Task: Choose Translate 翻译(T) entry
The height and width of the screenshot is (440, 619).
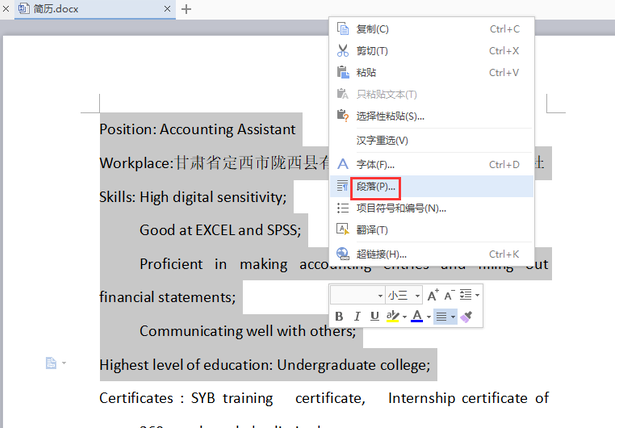Action: tap(431, 230)
